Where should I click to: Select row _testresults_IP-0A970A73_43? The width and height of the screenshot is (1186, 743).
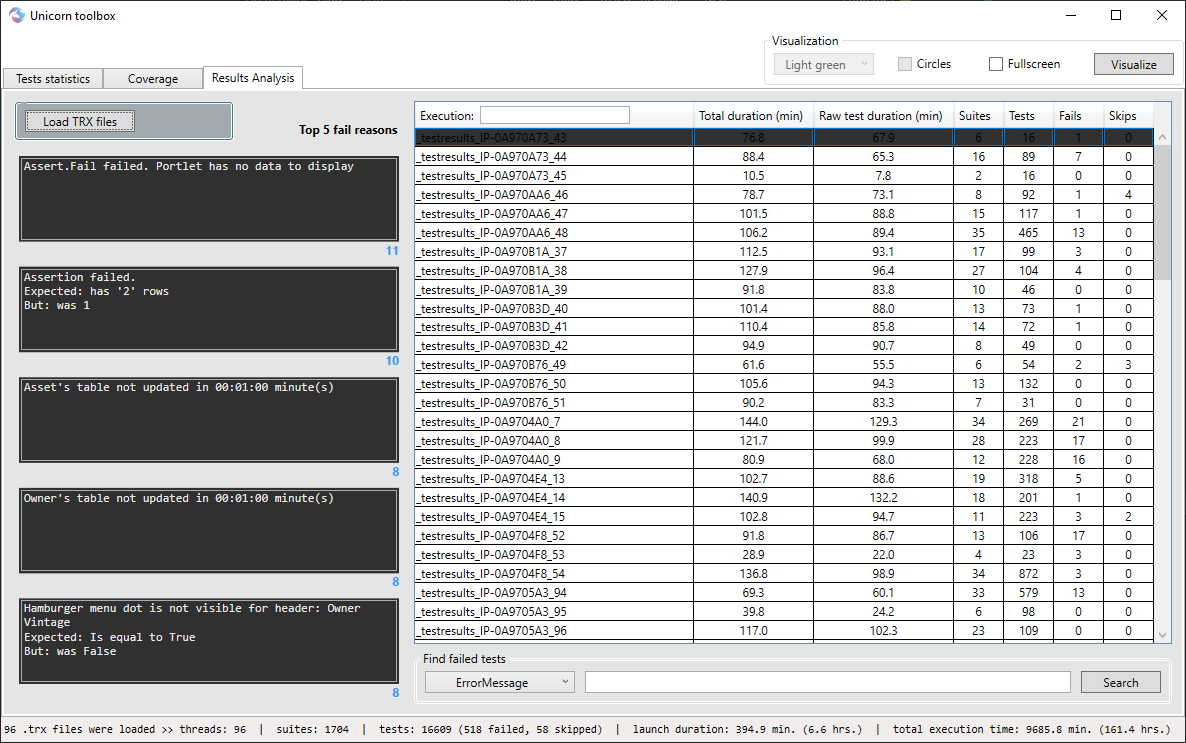[784, 138]
